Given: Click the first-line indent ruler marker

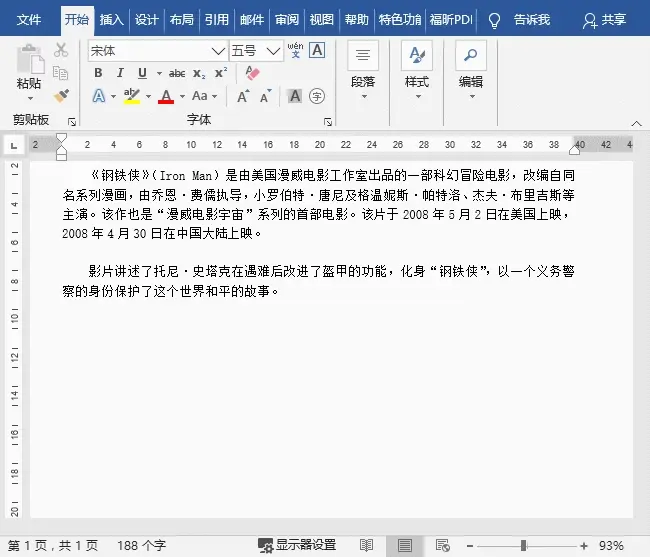Looking at the screenshot, I should (x=61, y=138).
